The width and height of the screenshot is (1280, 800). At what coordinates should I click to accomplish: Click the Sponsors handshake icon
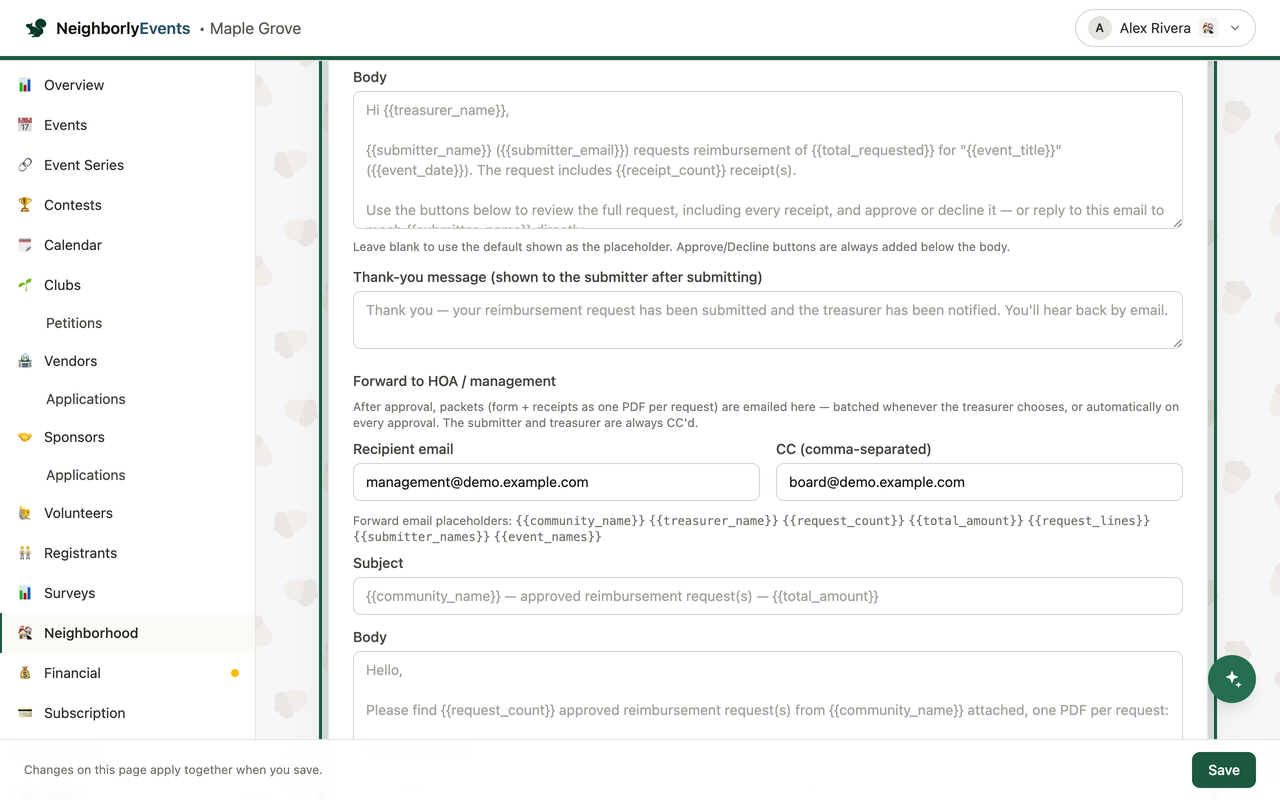pyautogui.click(x=25, y=437)
